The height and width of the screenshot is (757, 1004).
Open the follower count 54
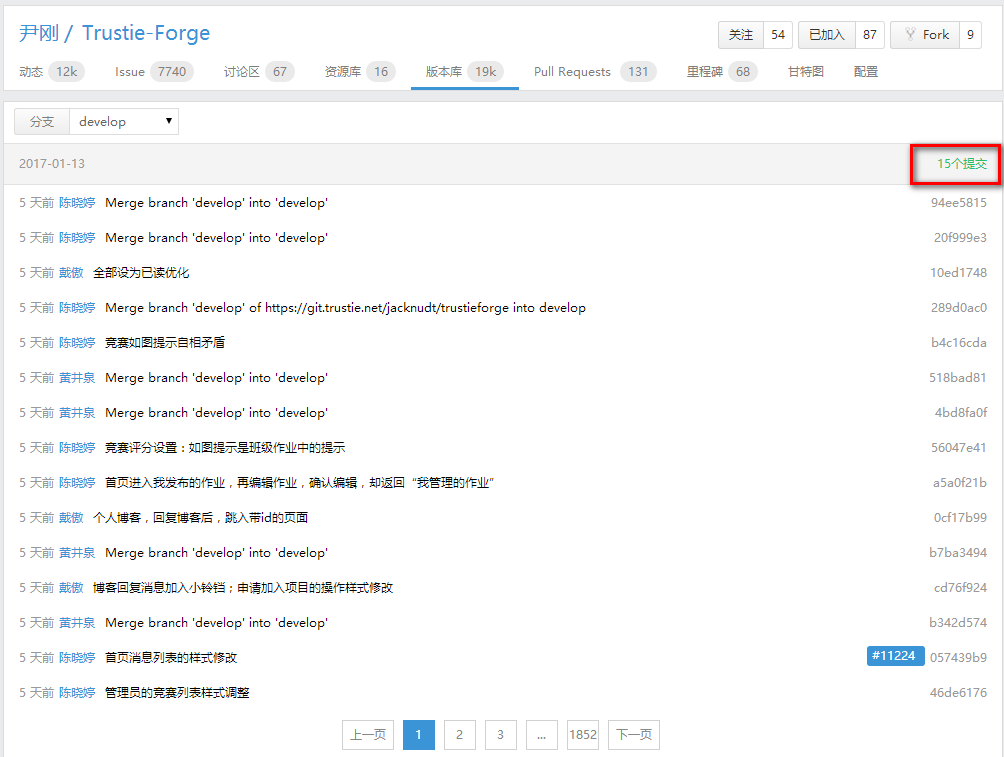[x=778, y=35]
